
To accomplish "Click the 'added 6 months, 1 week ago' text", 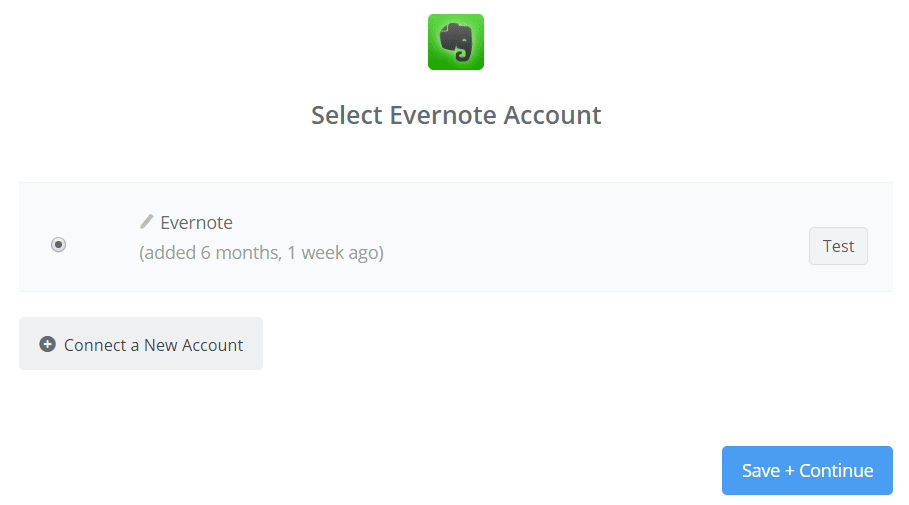I will (x=261, y=252).
